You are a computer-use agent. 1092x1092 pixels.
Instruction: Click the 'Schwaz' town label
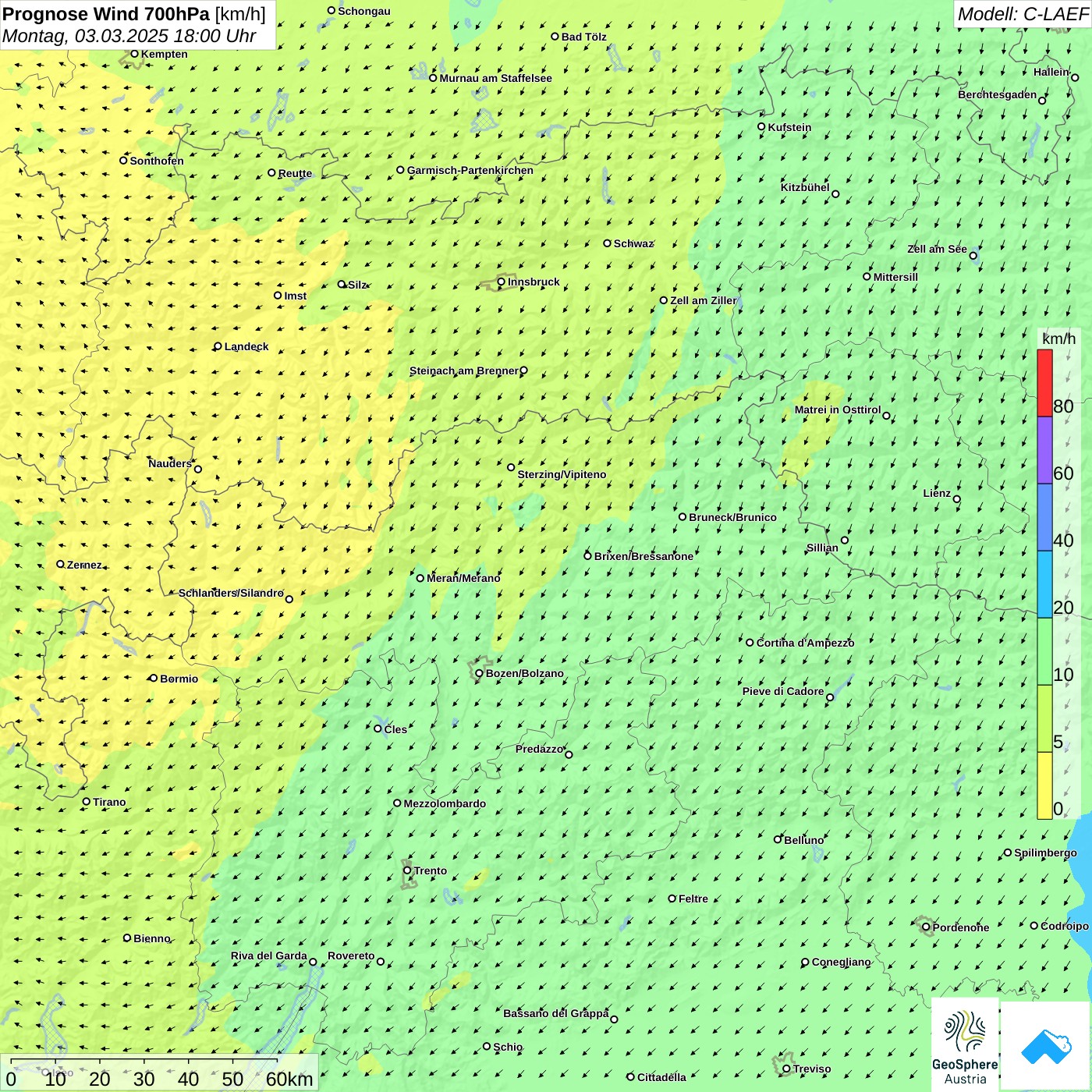[x=633, y=243]
